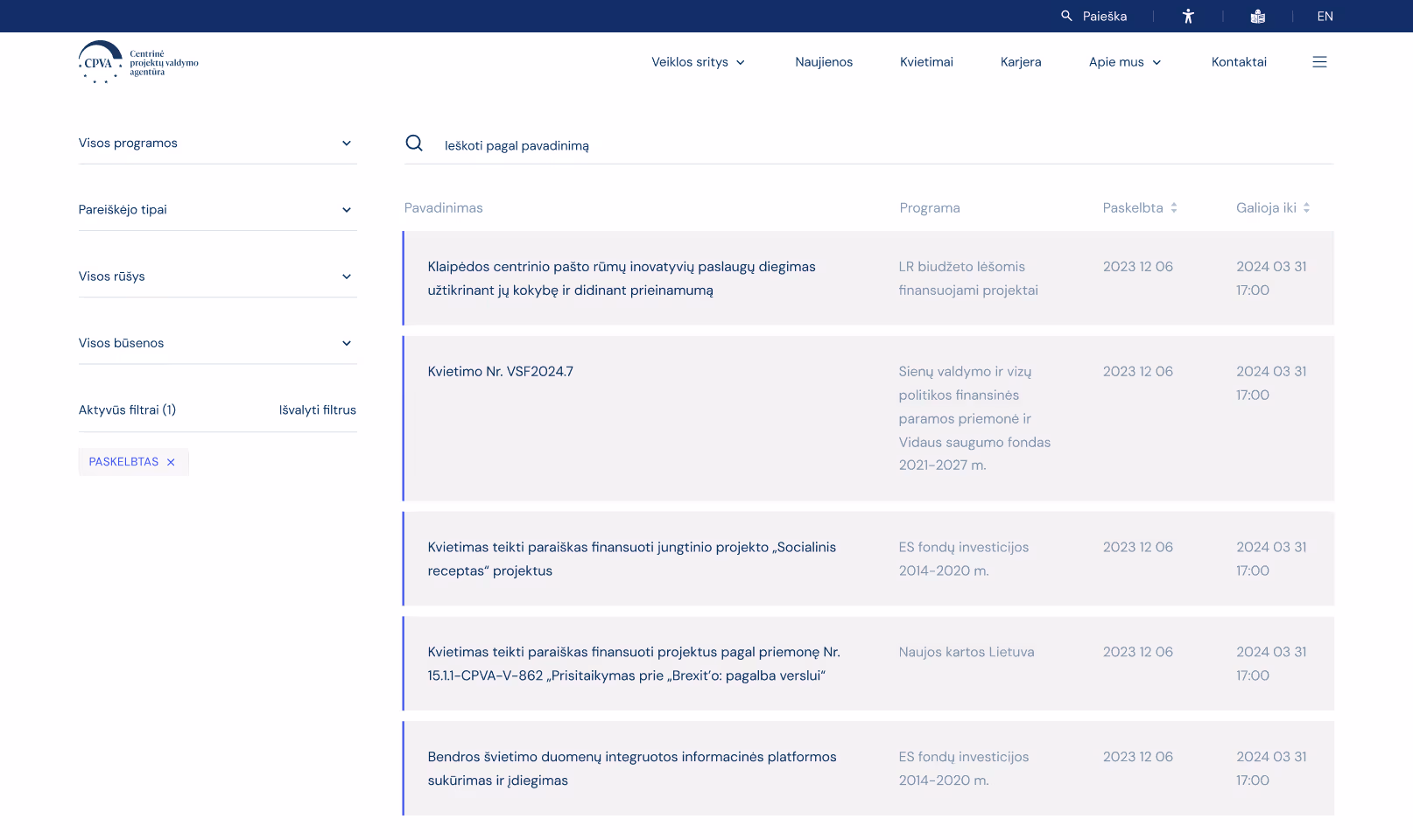1413x840 pixels.
Task: Open Pareiškėjo tipai dropdown
Action: [217, 210]
